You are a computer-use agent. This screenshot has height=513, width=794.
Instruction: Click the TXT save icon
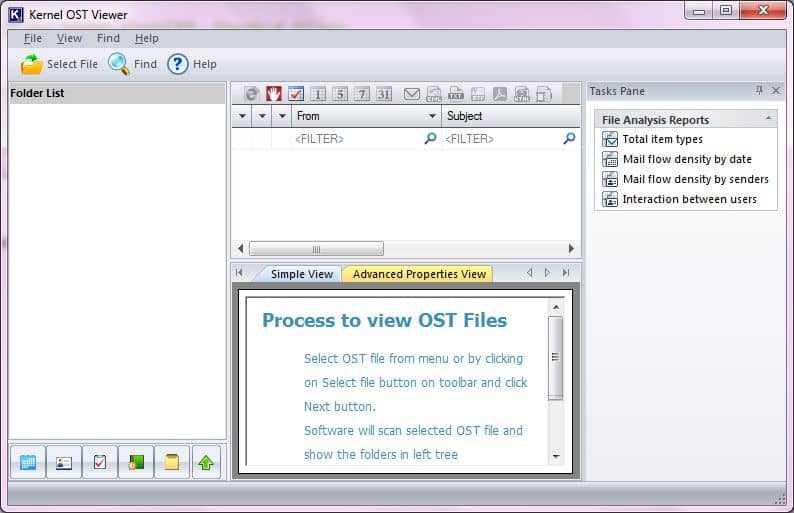[x=456, y=94]
